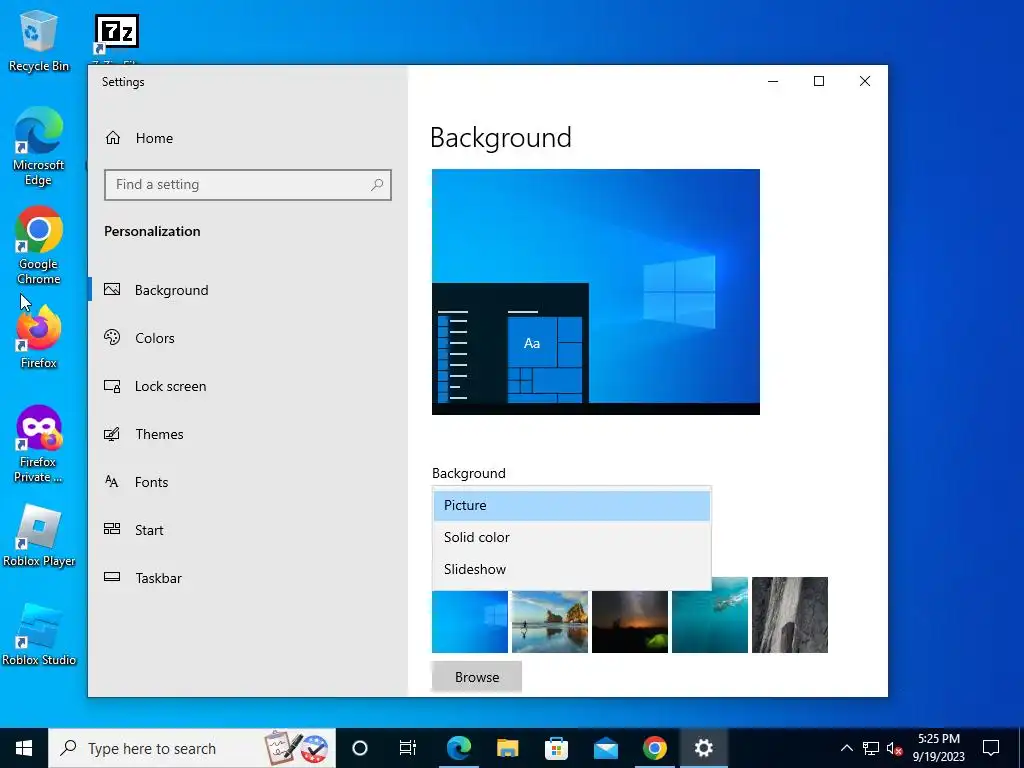Click the search highlight illustration in taskbar search box

pos(296,748)
